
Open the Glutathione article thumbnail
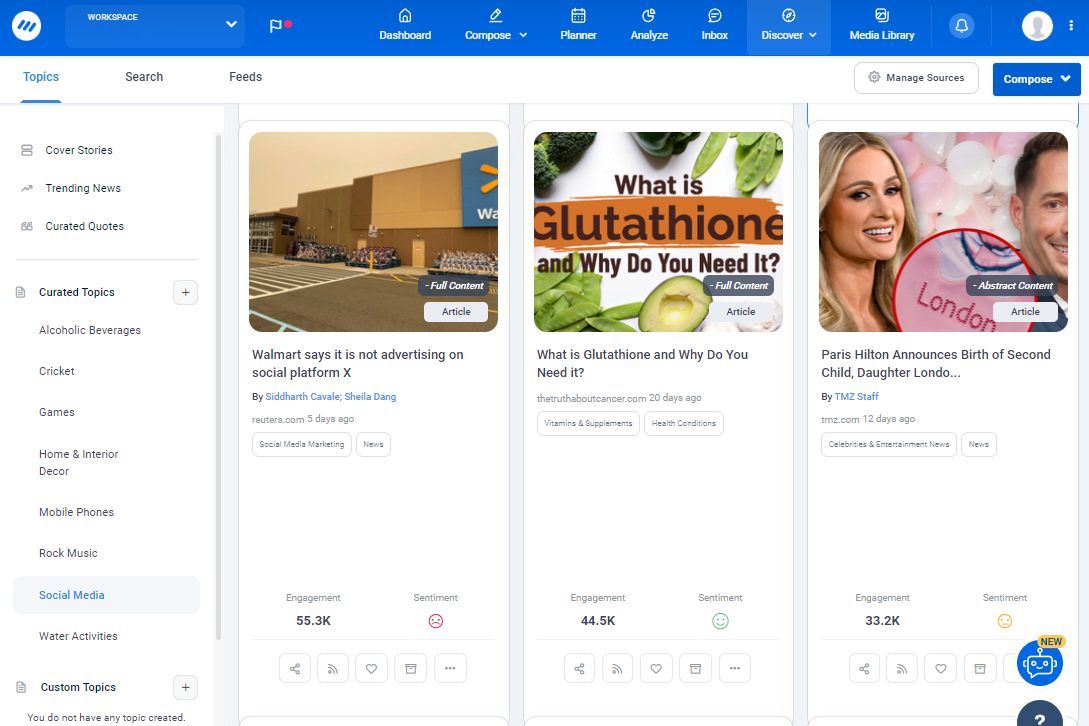658,232
